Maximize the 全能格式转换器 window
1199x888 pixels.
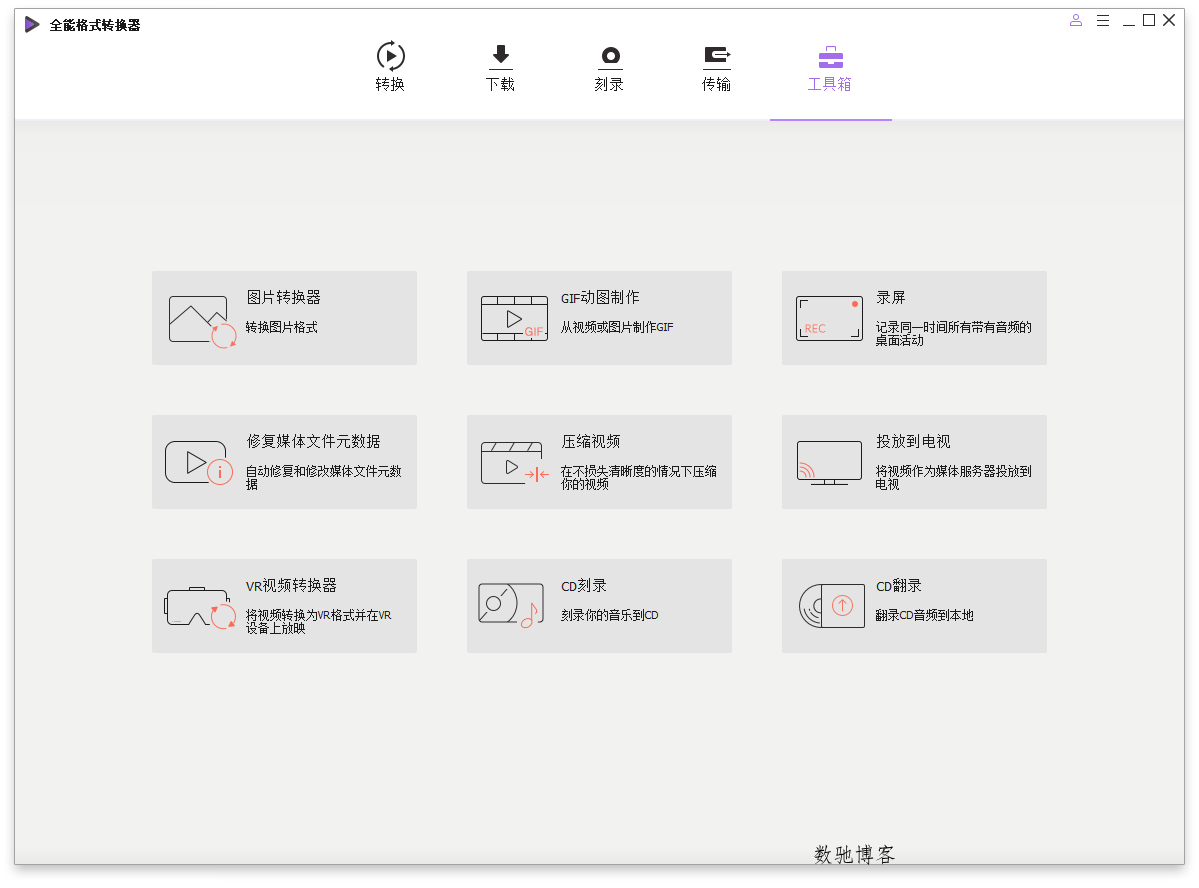pyautogui.click(x=1149, y=21)
